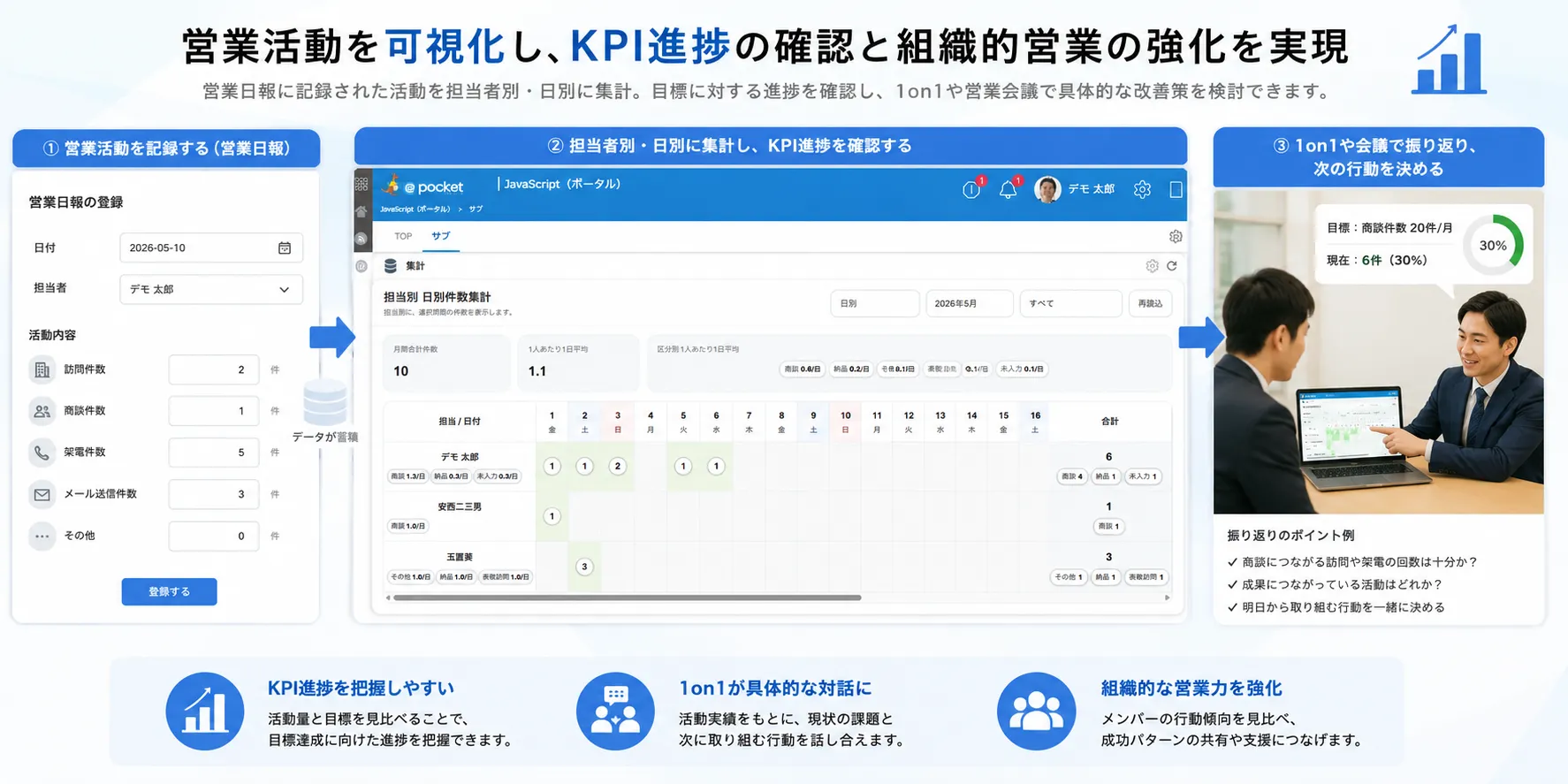The image size is (1568, 784).
Task: Click the 組織的な営業力 group circle icon
Action: point(1036,712)
